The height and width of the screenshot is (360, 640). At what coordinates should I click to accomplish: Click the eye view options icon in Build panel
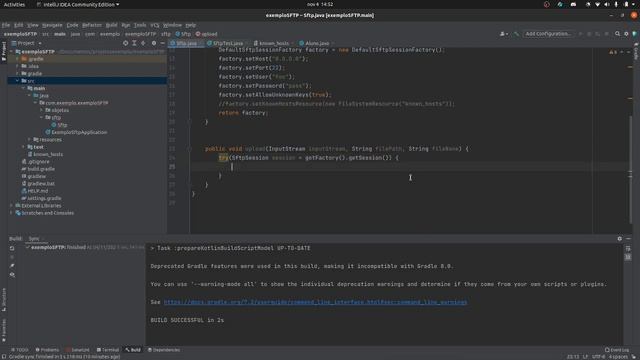(x=12, y=275)
